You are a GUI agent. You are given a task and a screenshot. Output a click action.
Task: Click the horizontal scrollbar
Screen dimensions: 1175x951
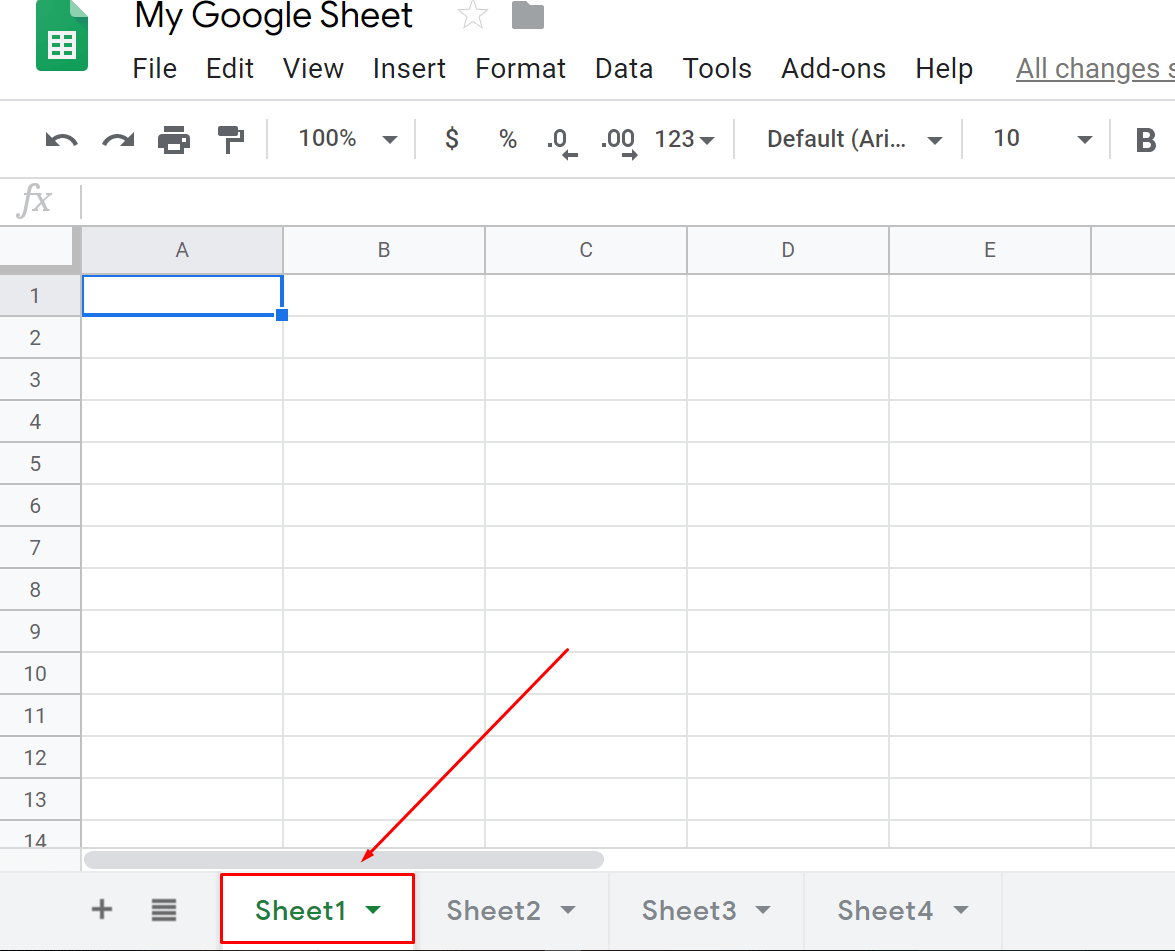(345, 859)
